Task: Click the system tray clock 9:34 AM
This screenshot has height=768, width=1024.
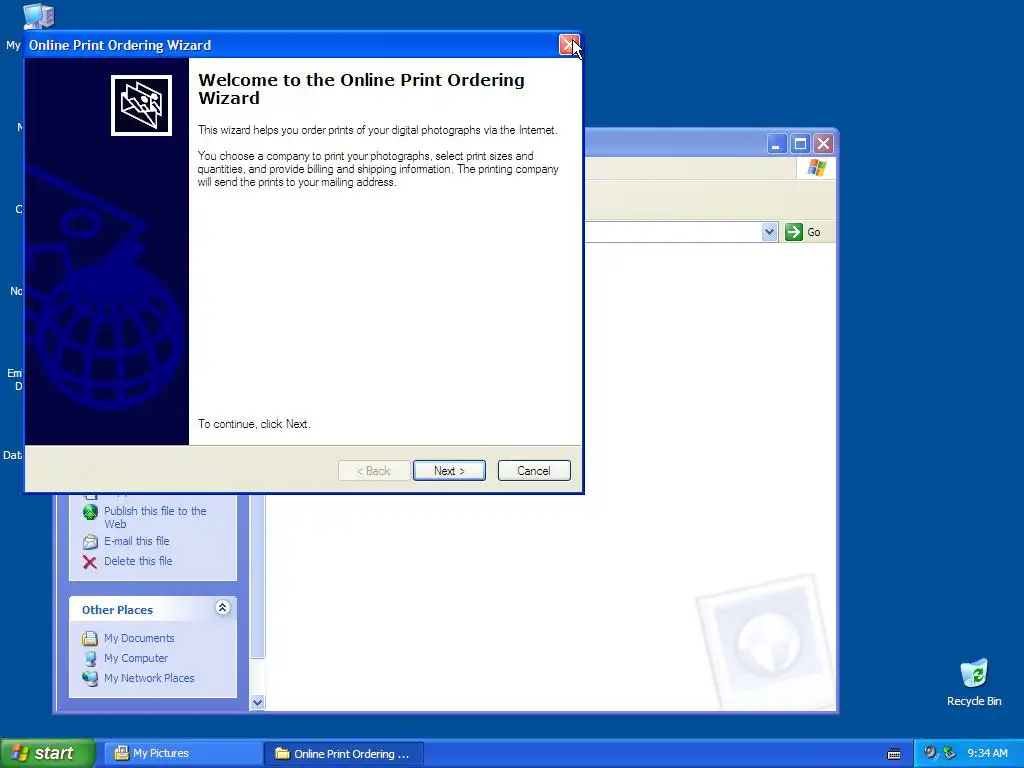Action: point(987,754)
